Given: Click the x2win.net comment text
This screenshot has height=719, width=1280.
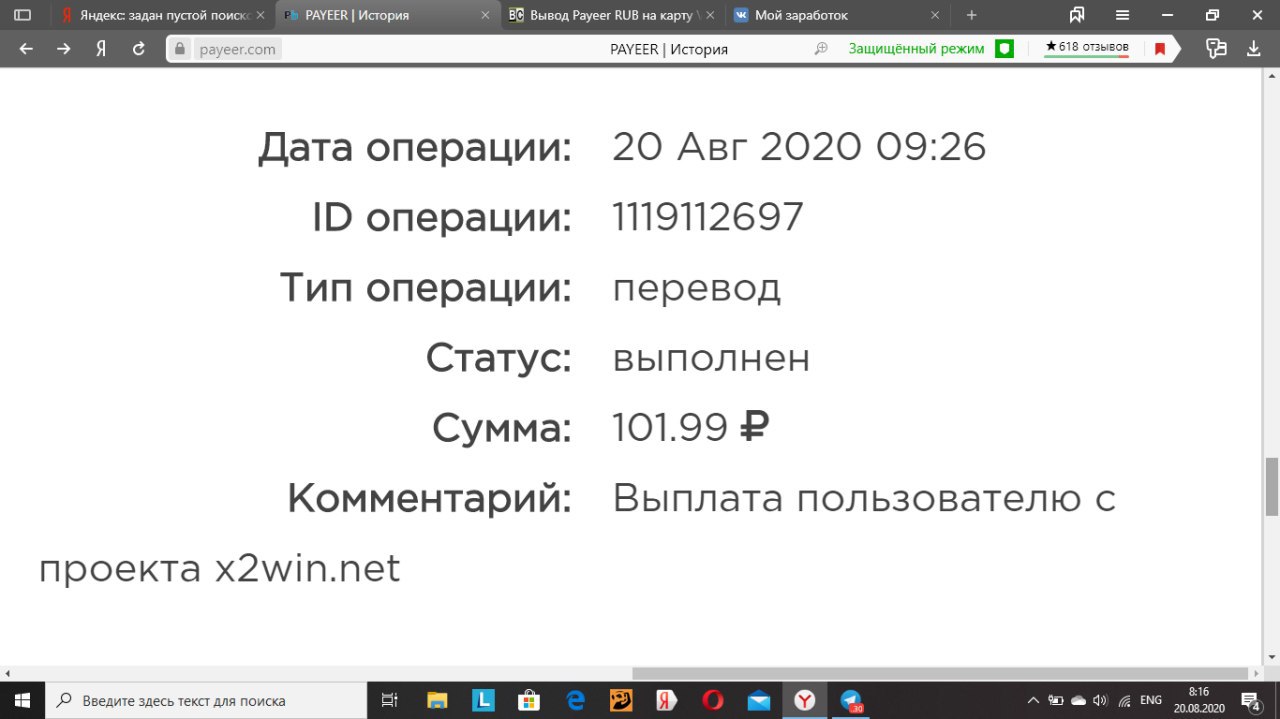Looking at the screenshot, I should (x=308, y=569).
